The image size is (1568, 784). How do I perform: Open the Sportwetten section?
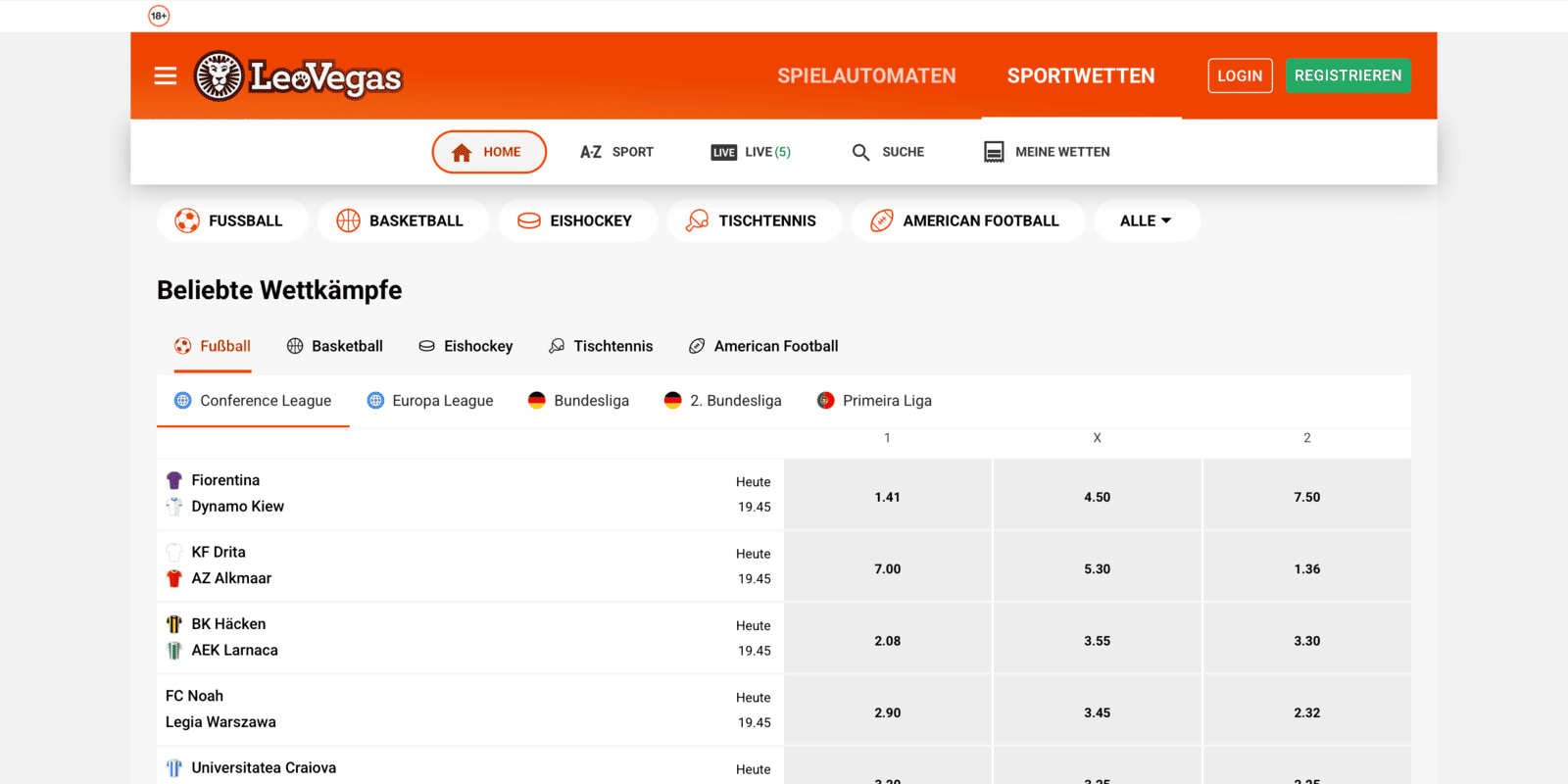pos(1081,75)
